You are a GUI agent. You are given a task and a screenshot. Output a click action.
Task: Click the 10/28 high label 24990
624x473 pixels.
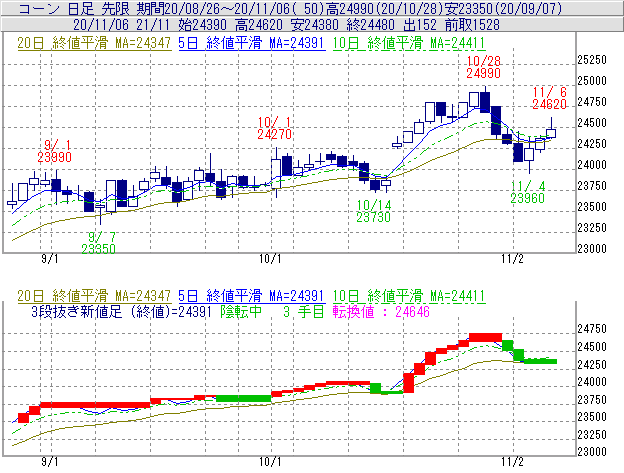pyautogui.click(x=484, y=67)
